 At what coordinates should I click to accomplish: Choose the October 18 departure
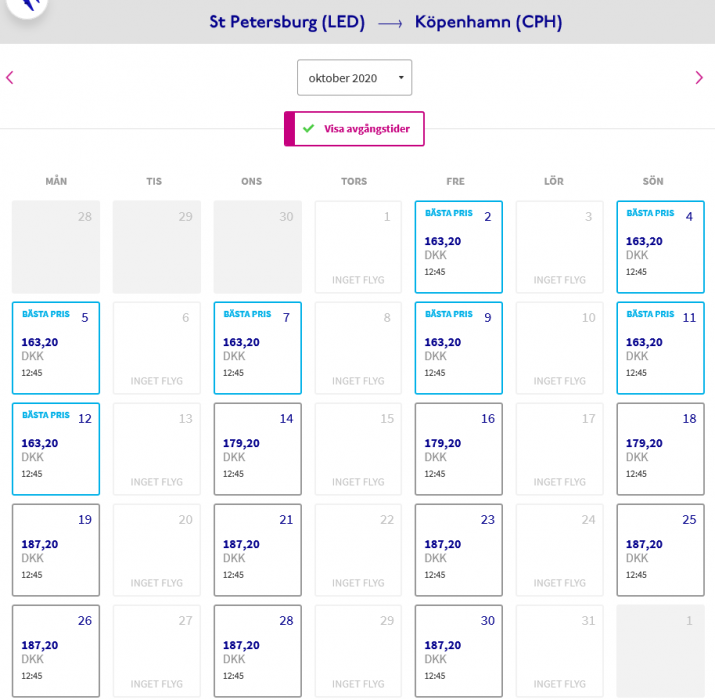tap(660, 449)
